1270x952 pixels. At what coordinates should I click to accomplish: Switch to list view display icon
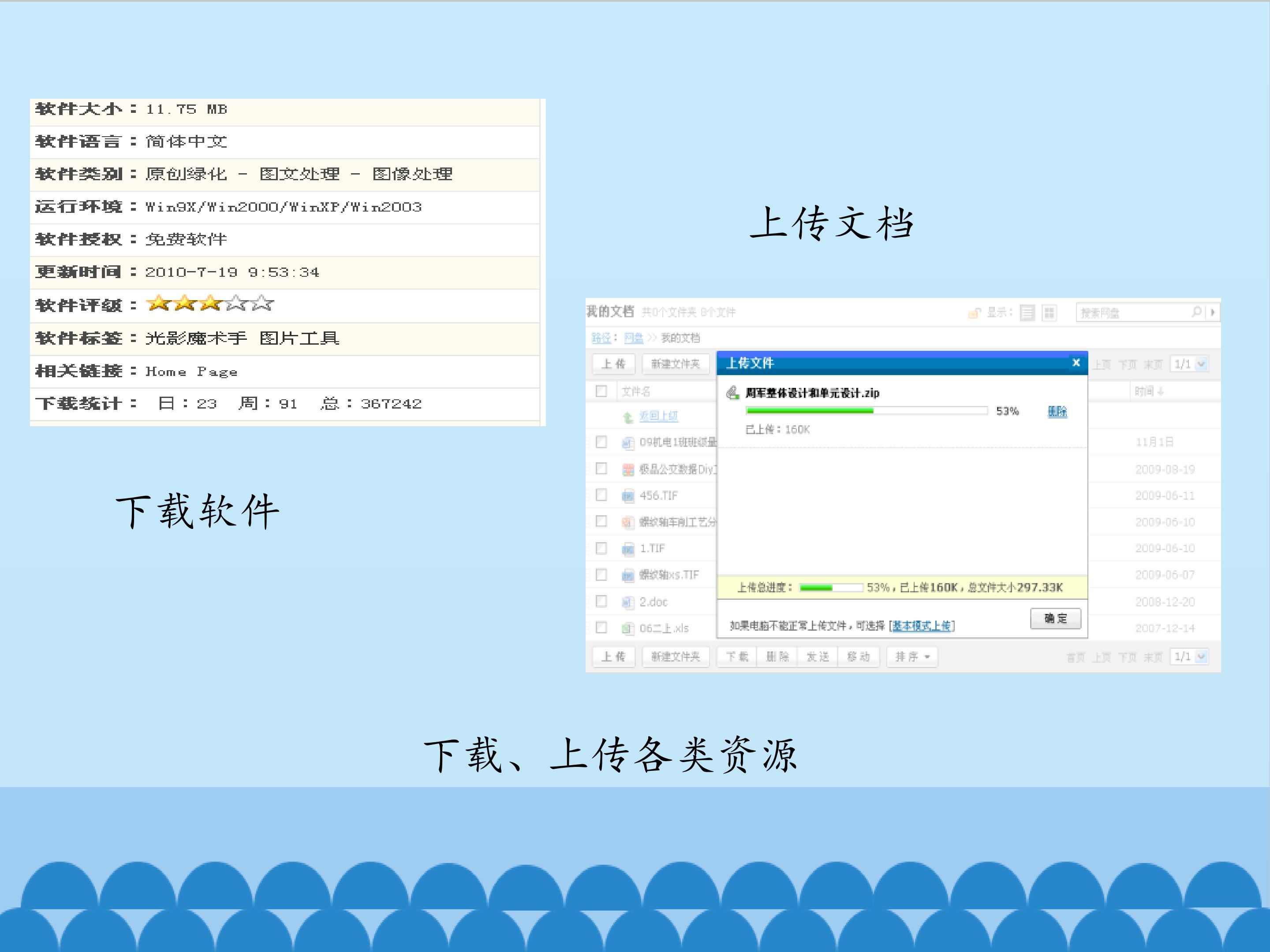[1027, 313]
